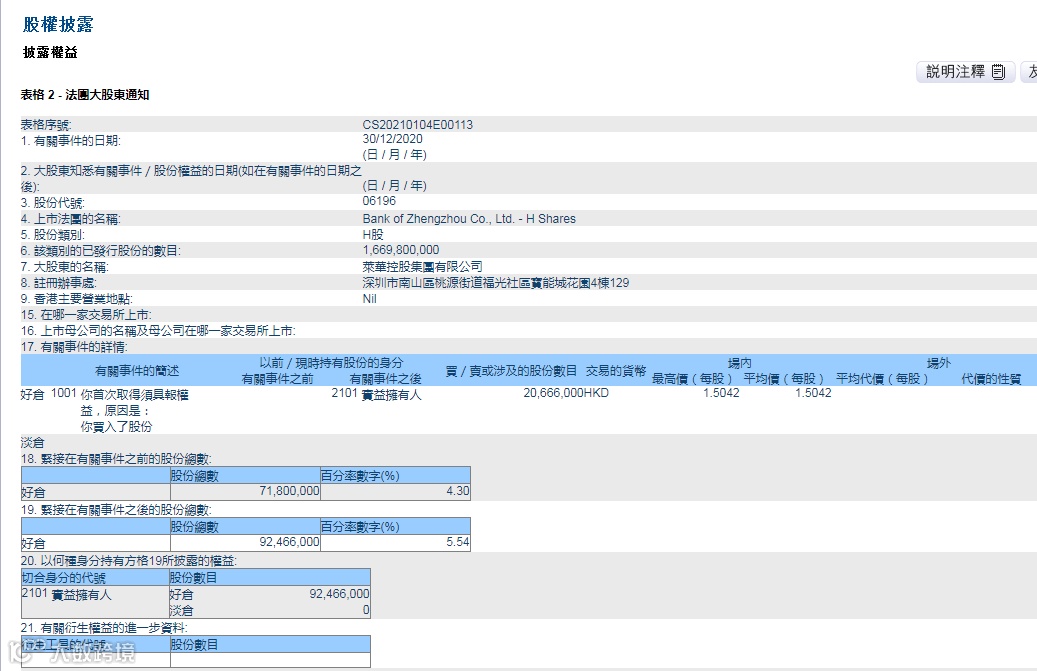
Task: Click the 淡倉 row label below event details
Action: coord(32,442)
